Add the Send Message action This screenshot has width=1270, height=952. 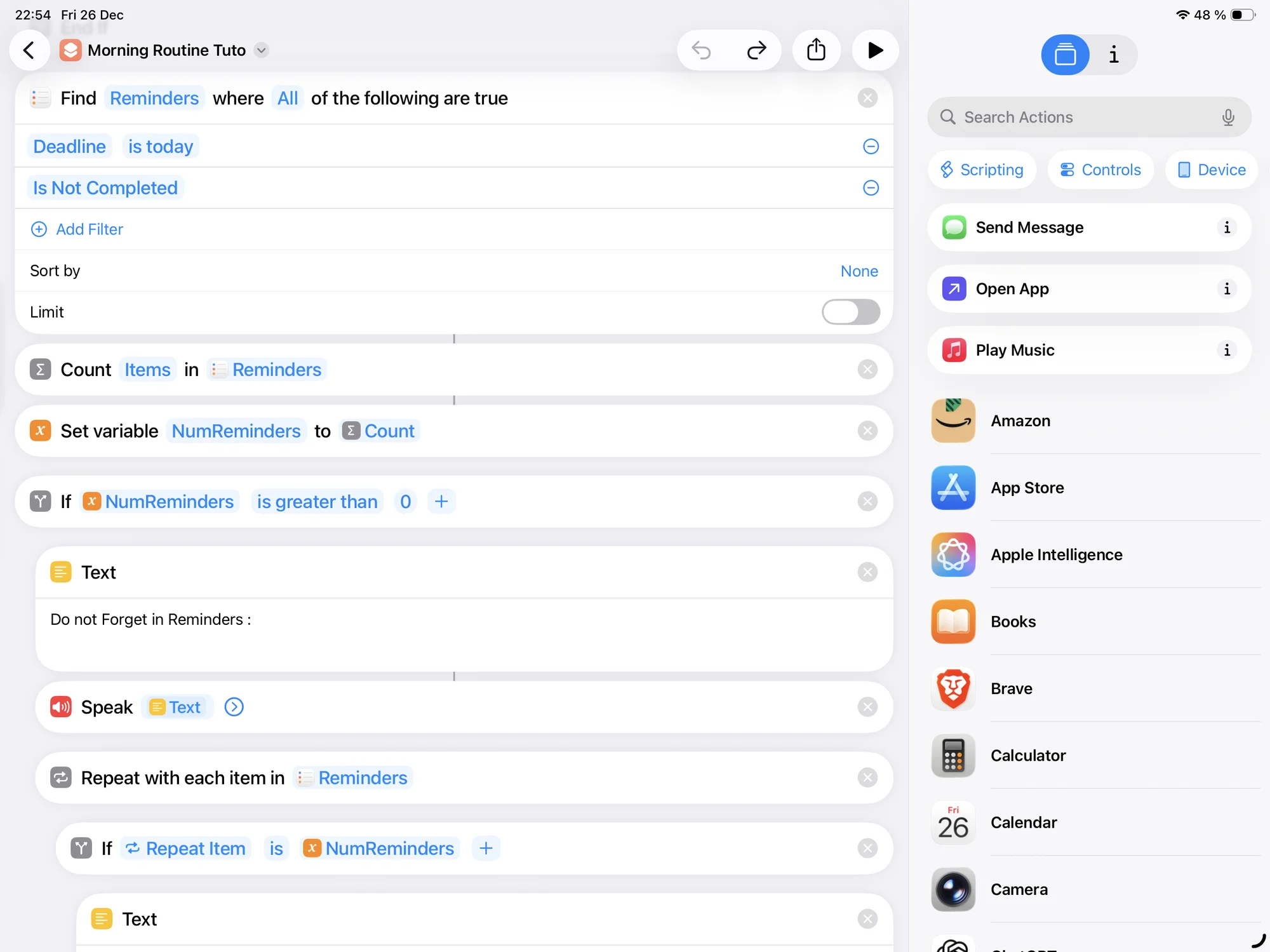(1029, 227)
